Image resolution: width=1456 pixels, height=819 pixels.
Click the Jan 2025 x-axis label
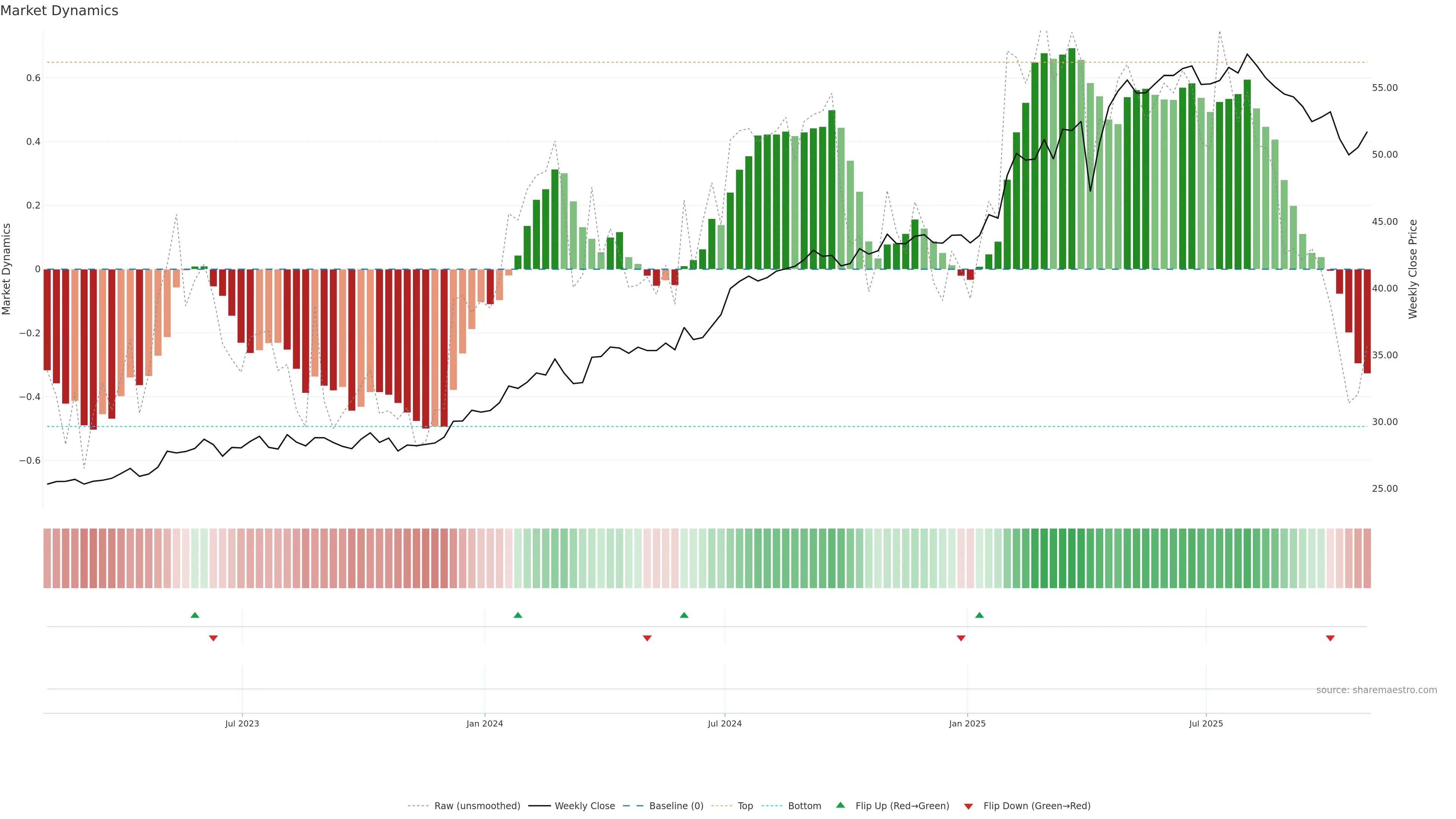967,723
